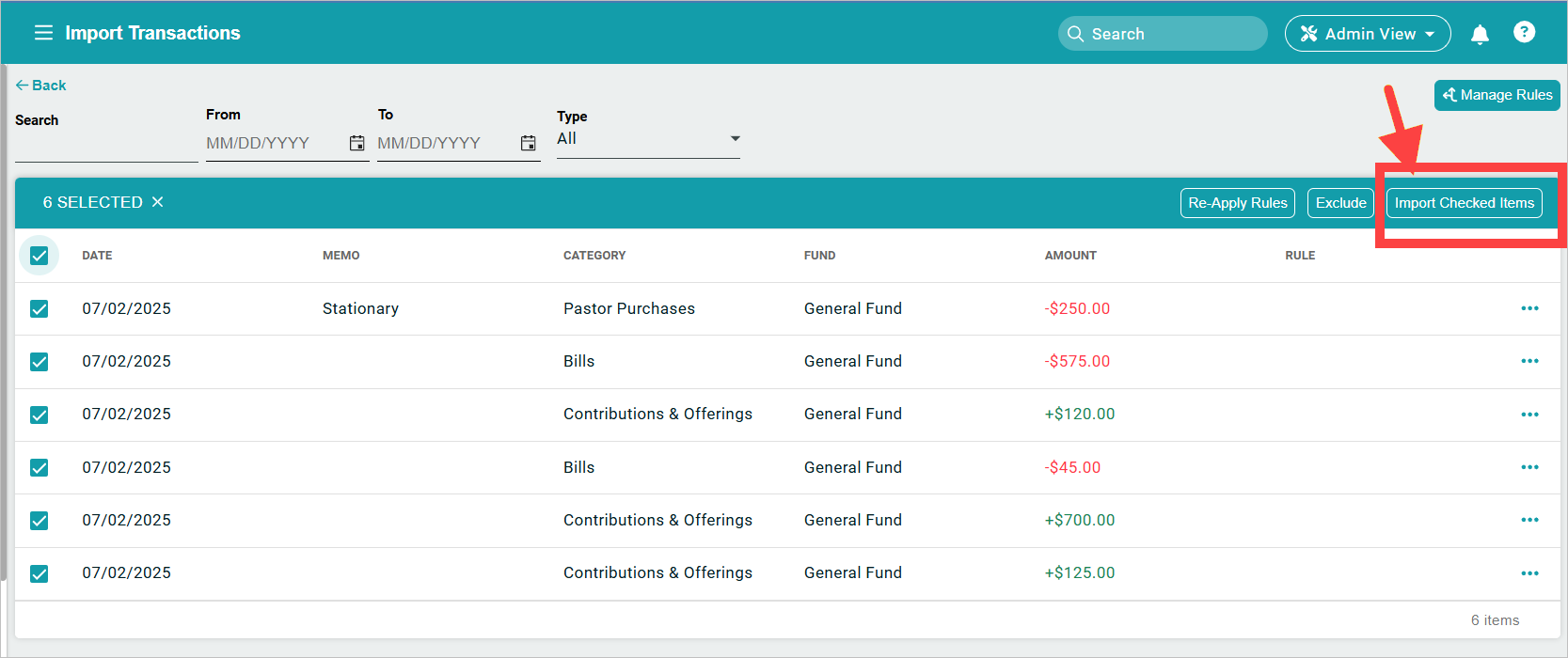Screen dimensions: 1568x658
Task: Go Back using the back link
Action: [x=40, y=86]
